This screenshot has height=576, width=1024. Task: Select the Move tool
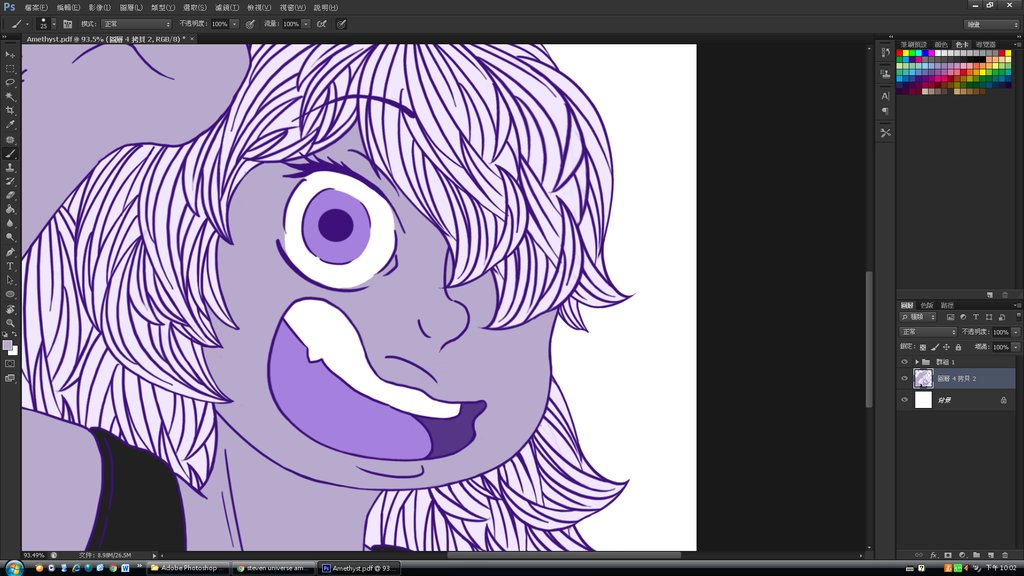pyautogui.click(x=10, y=55)
